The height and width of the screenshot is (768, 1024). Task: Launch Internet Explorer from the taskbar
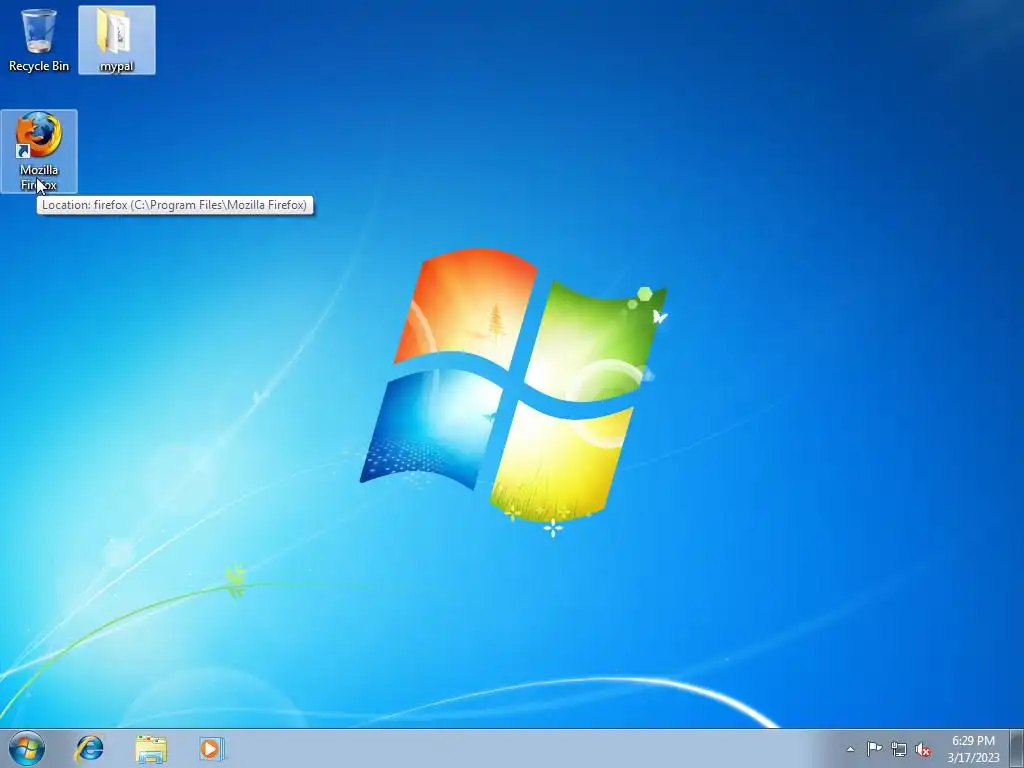tap(89, 749)
